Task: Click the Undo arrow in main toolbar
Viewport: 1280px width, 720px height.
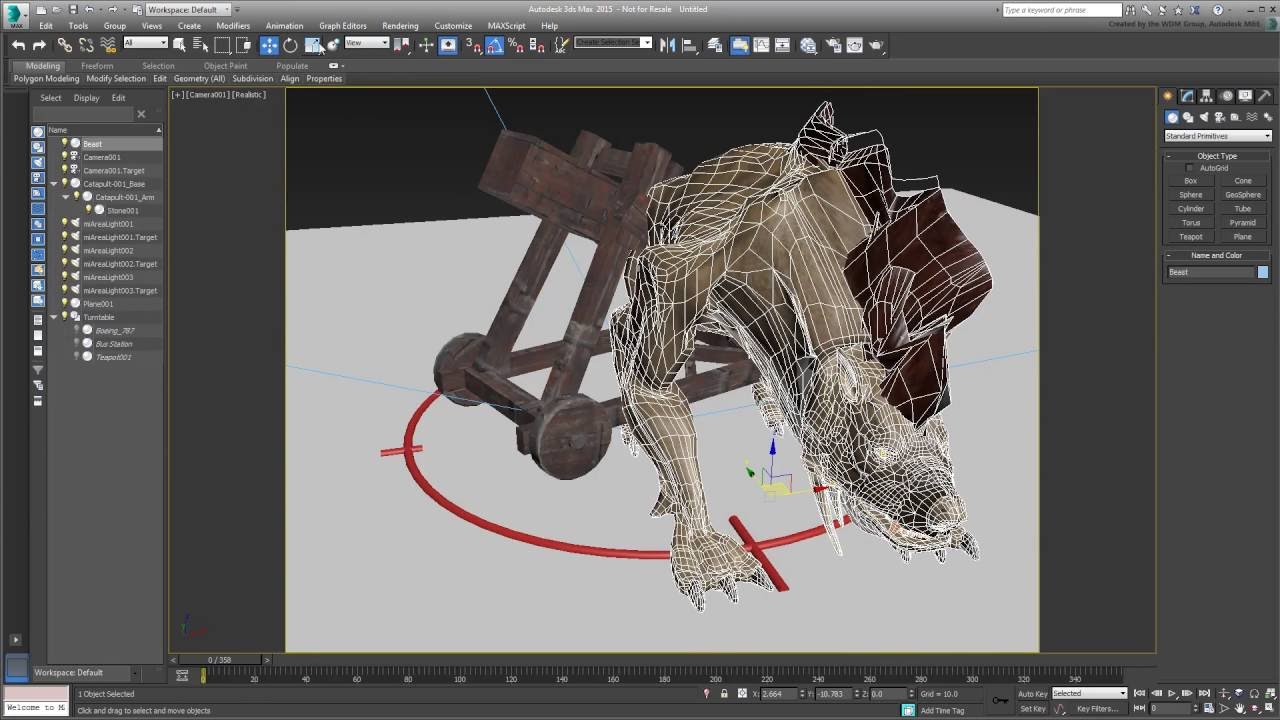Action: pyautogui.click(x=18, y=45)
